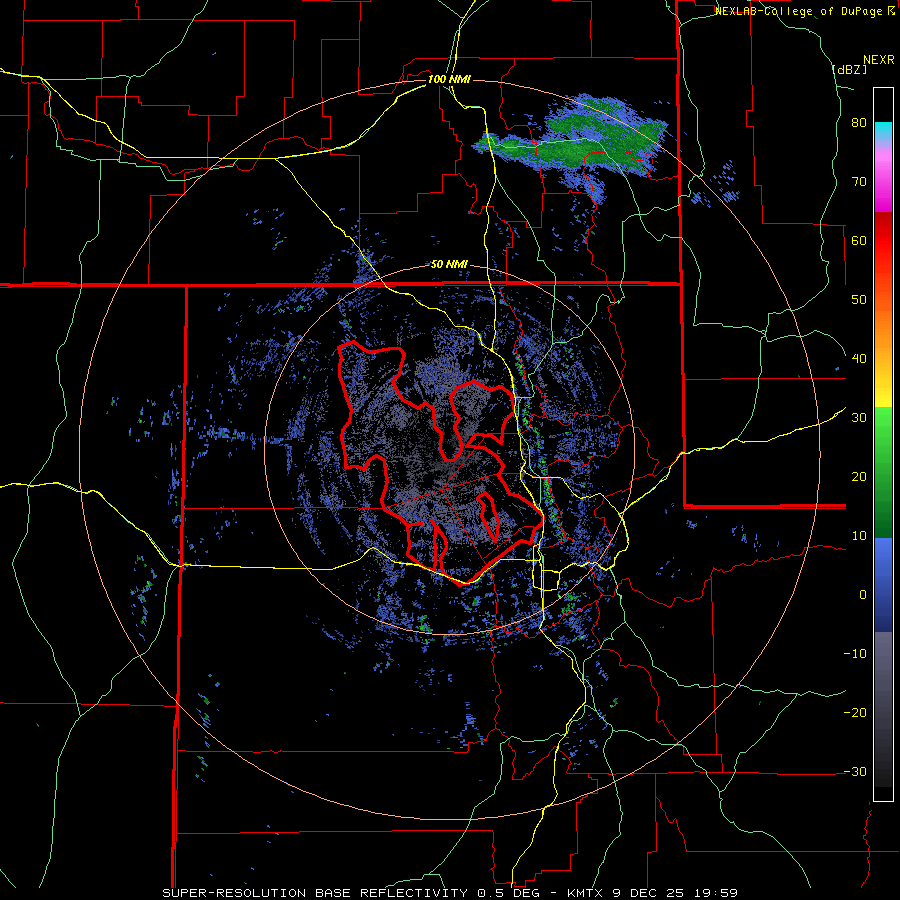Click the [dBZ] unit label
The width and height of the screenshot is (900, 900).
[849, 69]
